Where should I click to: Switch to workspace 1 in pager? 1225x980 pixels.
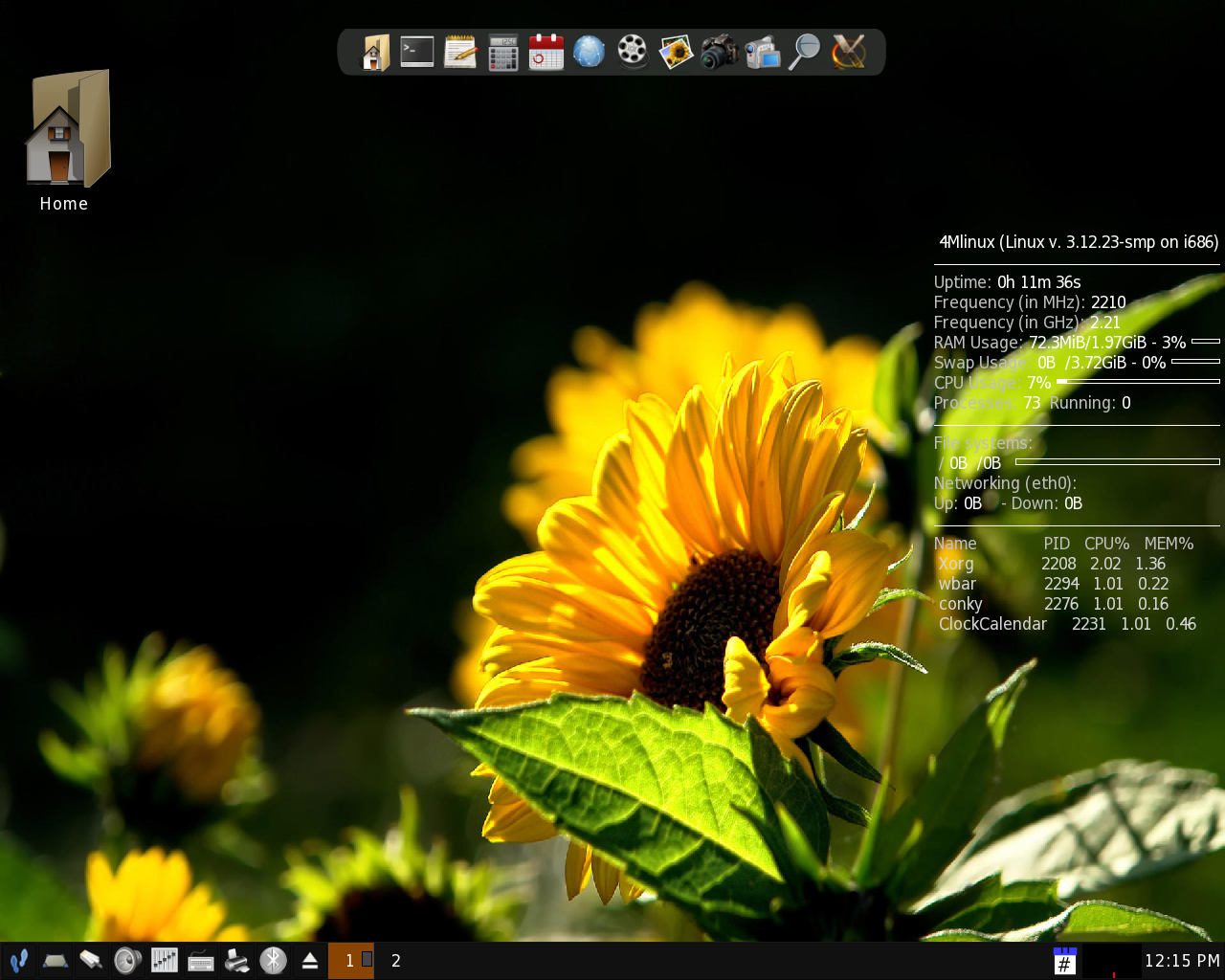coord(350,961)
